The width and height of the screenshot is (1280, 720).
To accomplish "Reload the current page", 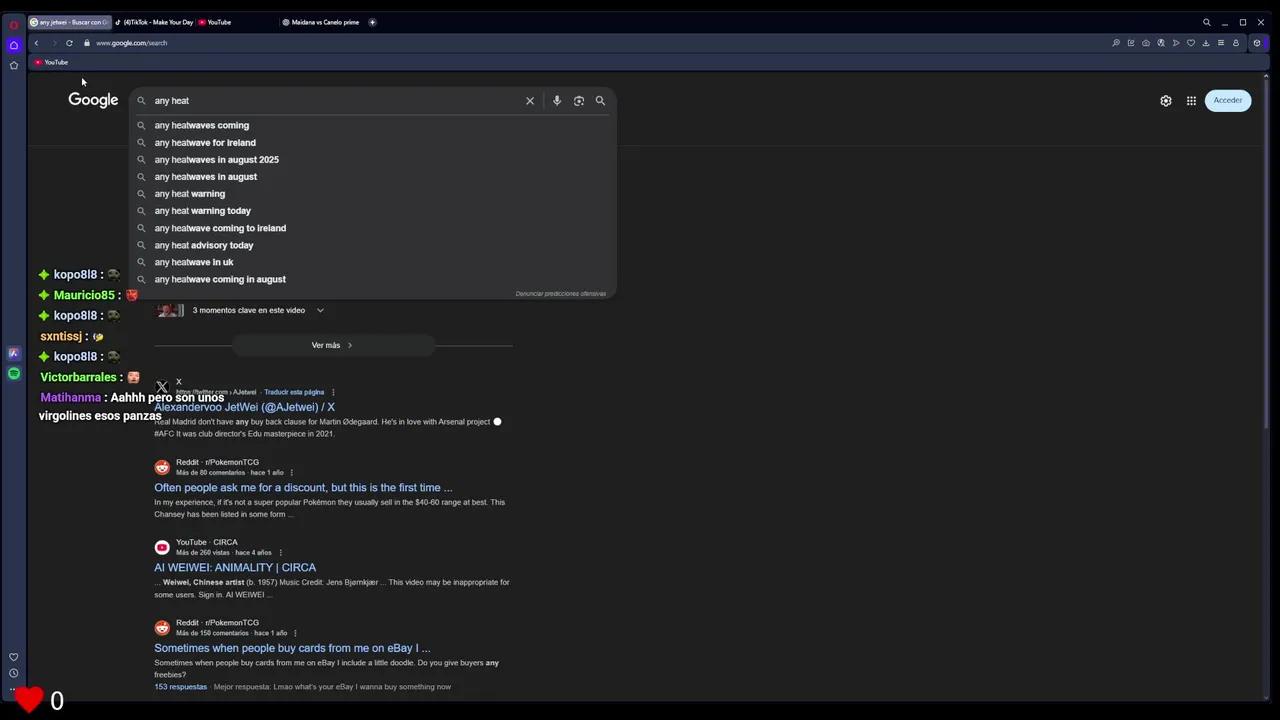I will click(69, 43).
